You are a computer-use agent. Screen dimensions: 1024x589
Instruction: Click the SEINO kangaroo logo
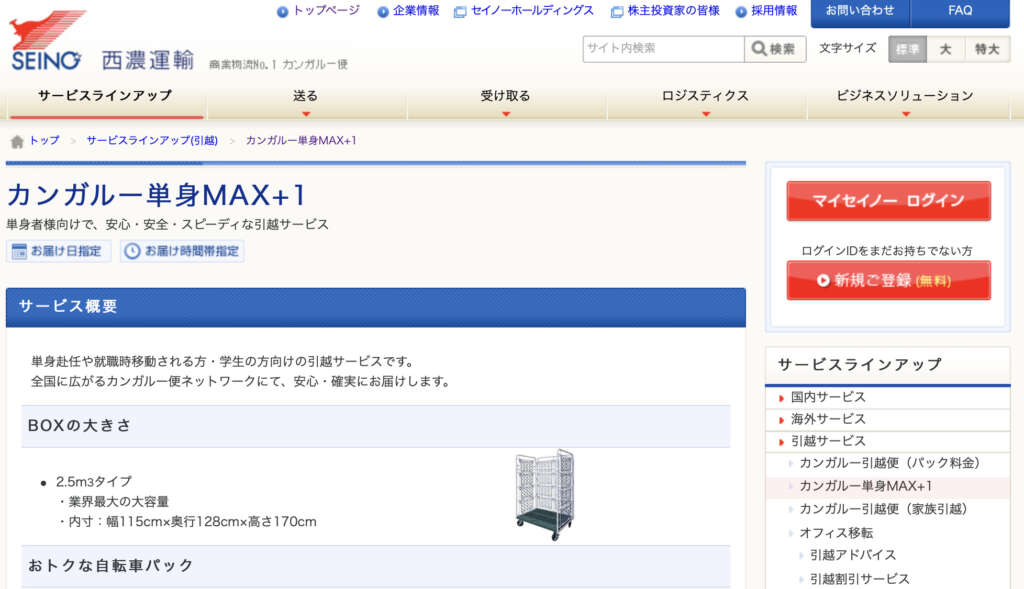(x=47, y=40)
